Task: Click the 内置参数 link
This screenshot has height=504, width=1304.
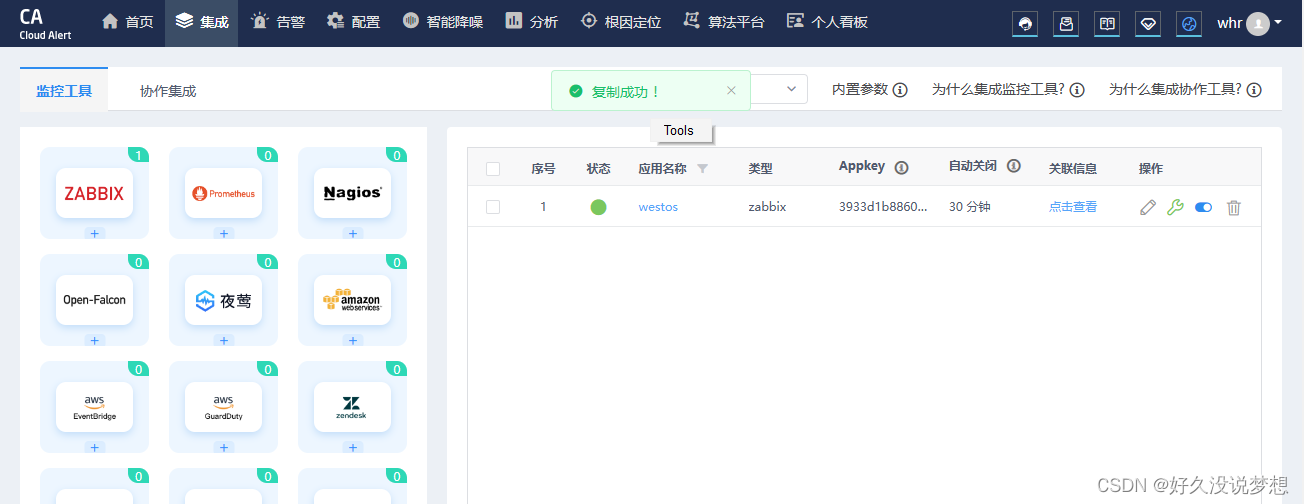Action: 860,90
